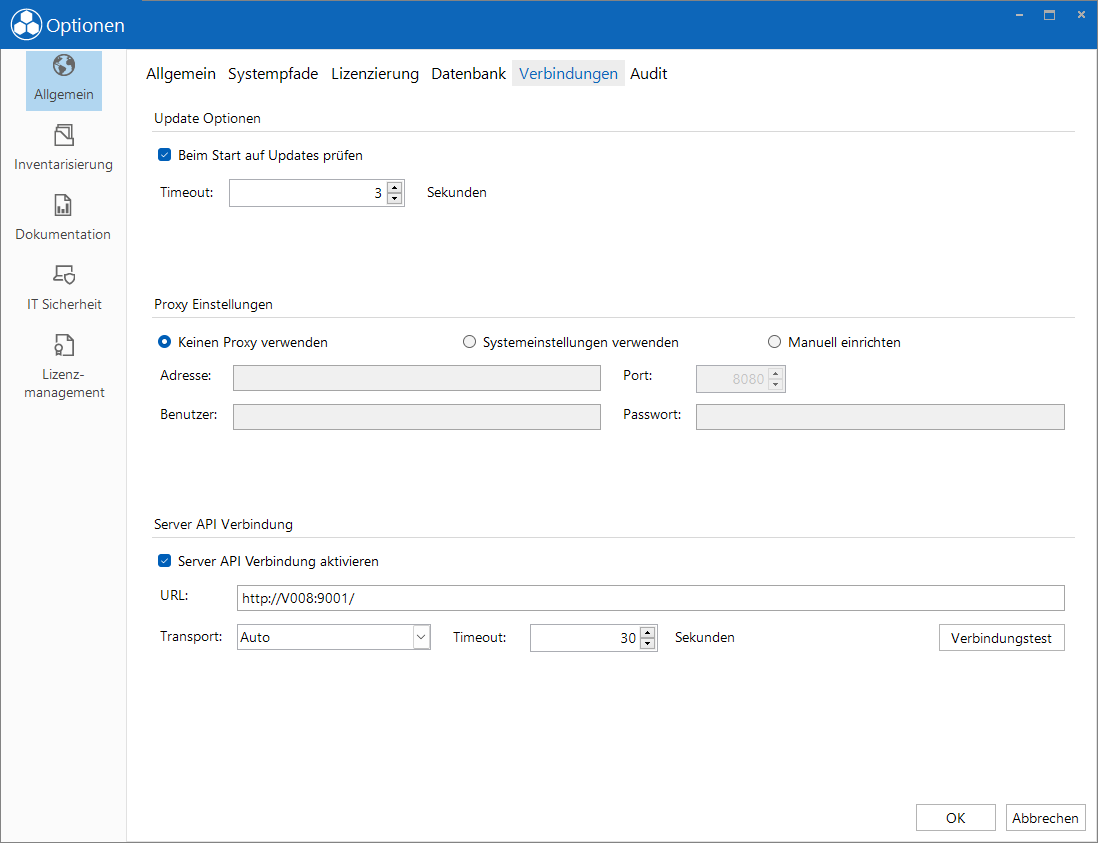Open the Allgemein globe icon section
1098x843 pixels.
click(64, 81)
